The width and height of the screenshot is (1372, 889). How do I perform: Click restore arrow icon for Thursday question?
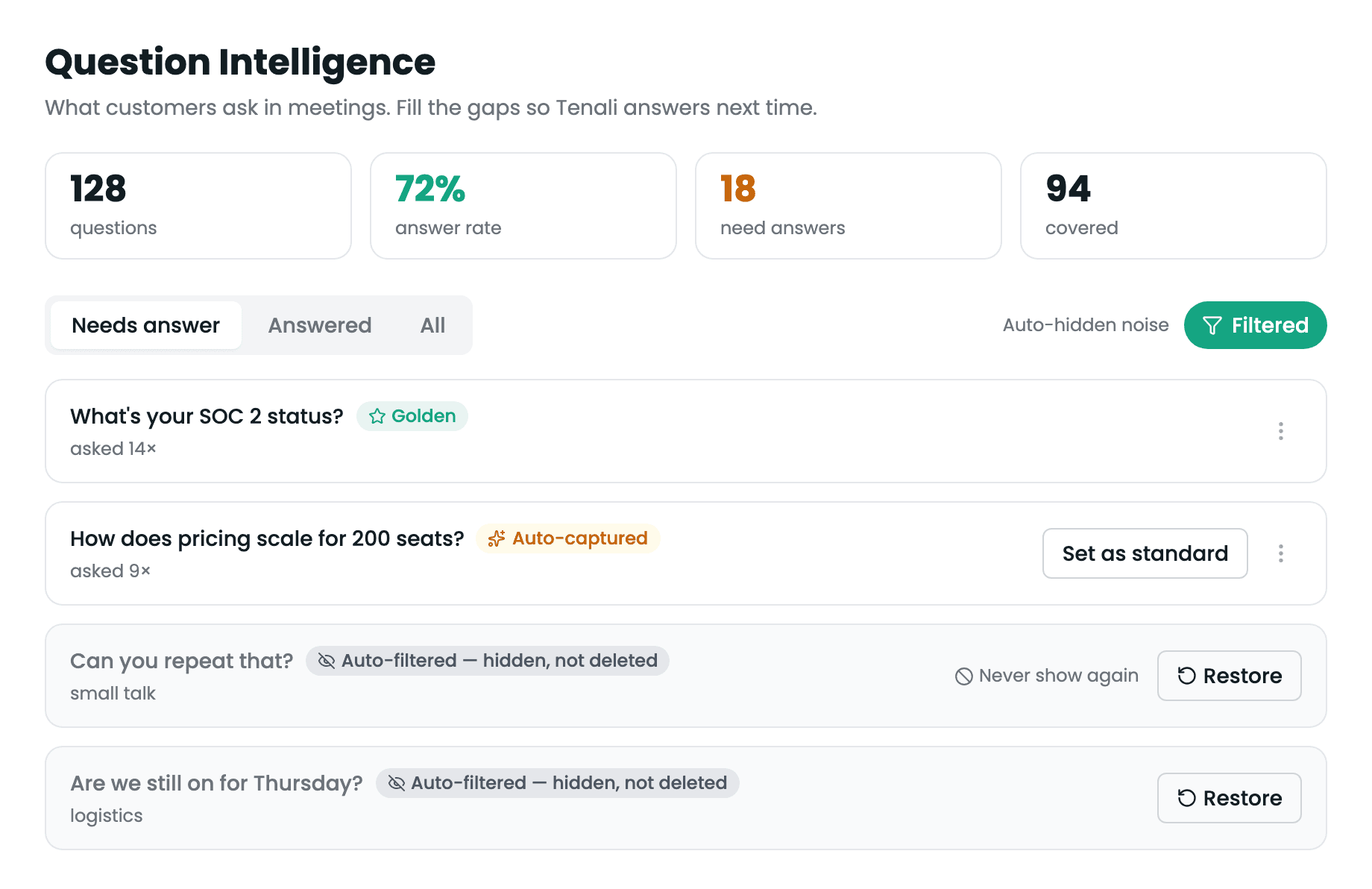tap(1186, 798)
